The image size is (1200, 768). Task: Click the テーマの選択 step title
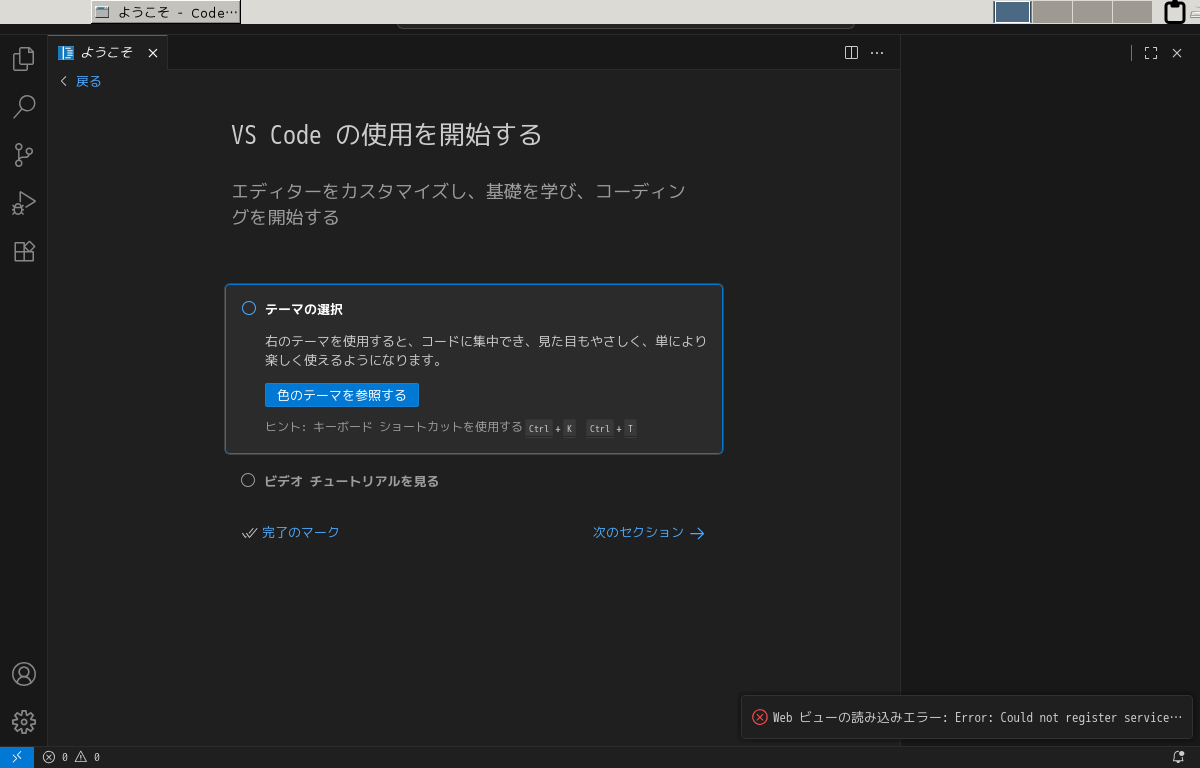click(304, 309)
